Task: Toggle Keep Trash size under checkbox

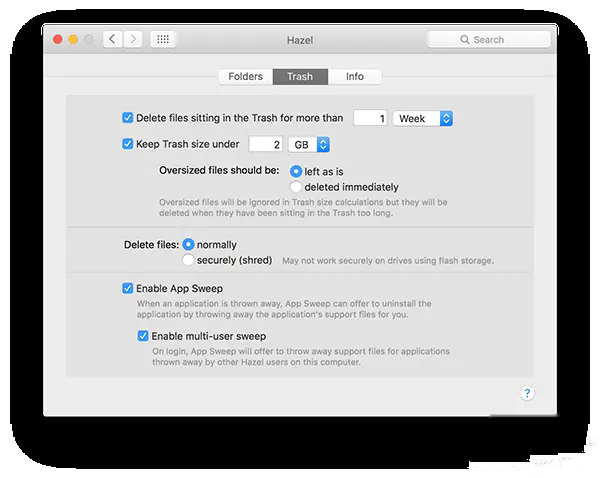Action: 127,144
